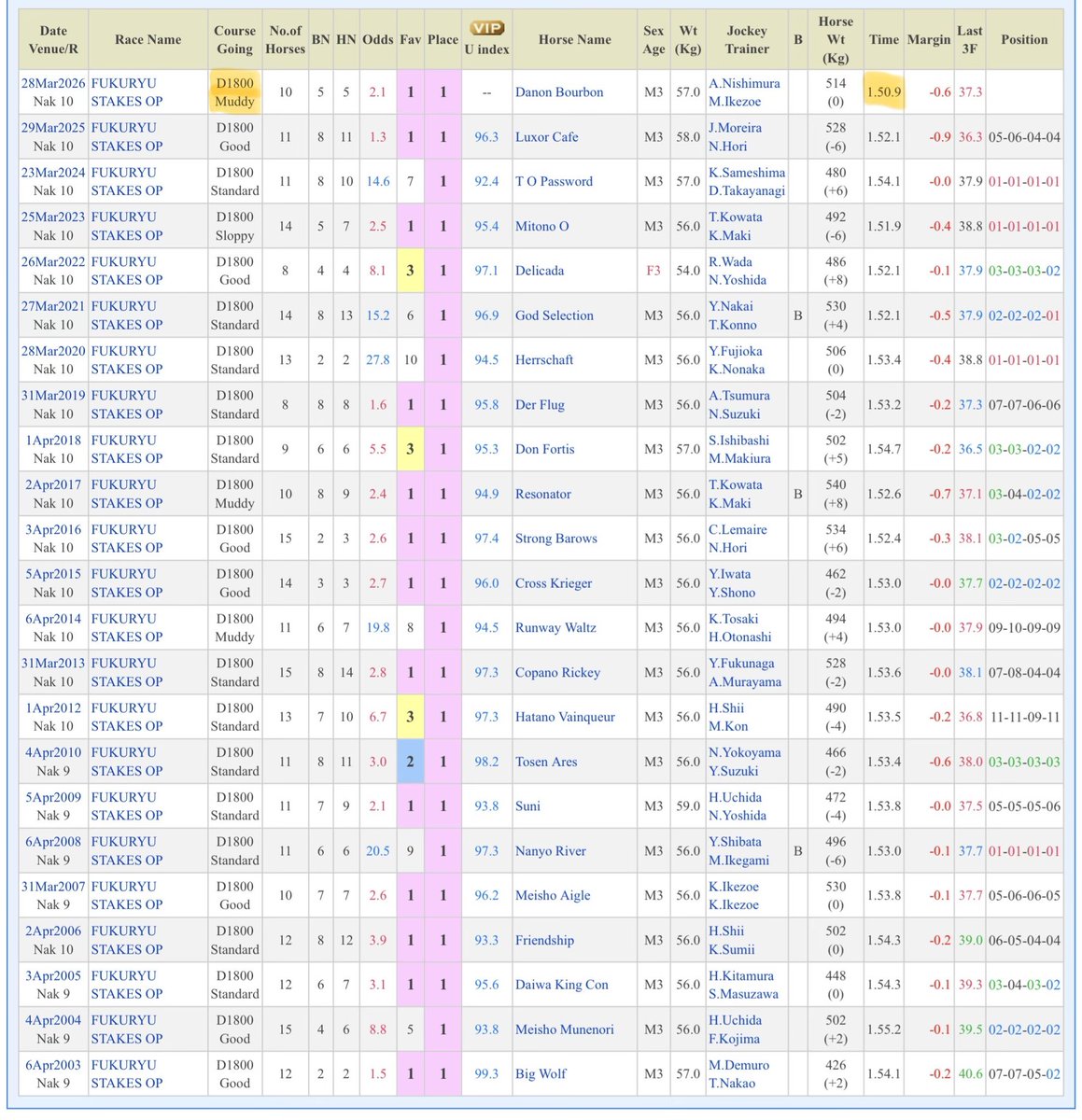Open Don Fortis horse profile
The image size is (1082, 1120).
544,450
